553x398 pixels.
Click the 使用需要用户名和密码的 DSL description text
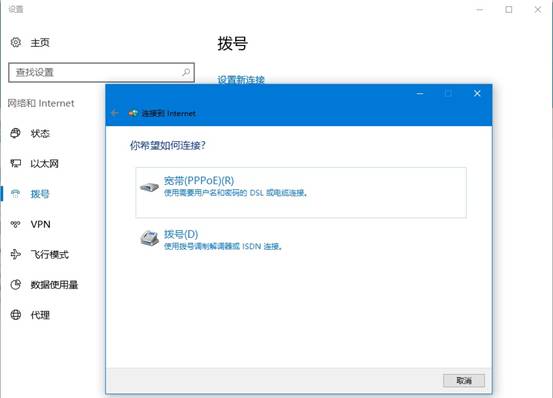pyautogui.click(x=236, y=193)
